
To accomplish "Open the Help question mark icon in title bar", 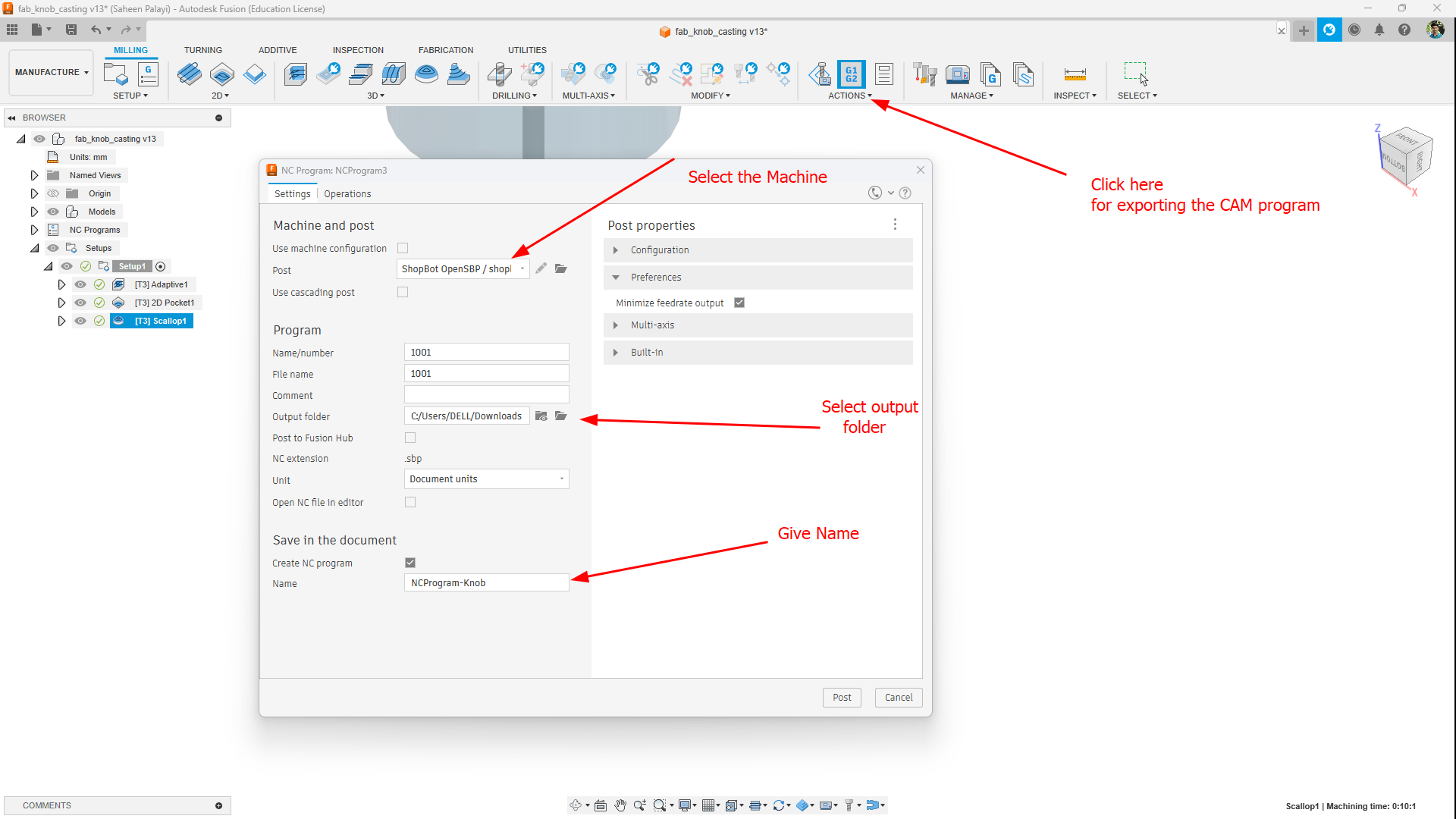I will click(1404, 30).
